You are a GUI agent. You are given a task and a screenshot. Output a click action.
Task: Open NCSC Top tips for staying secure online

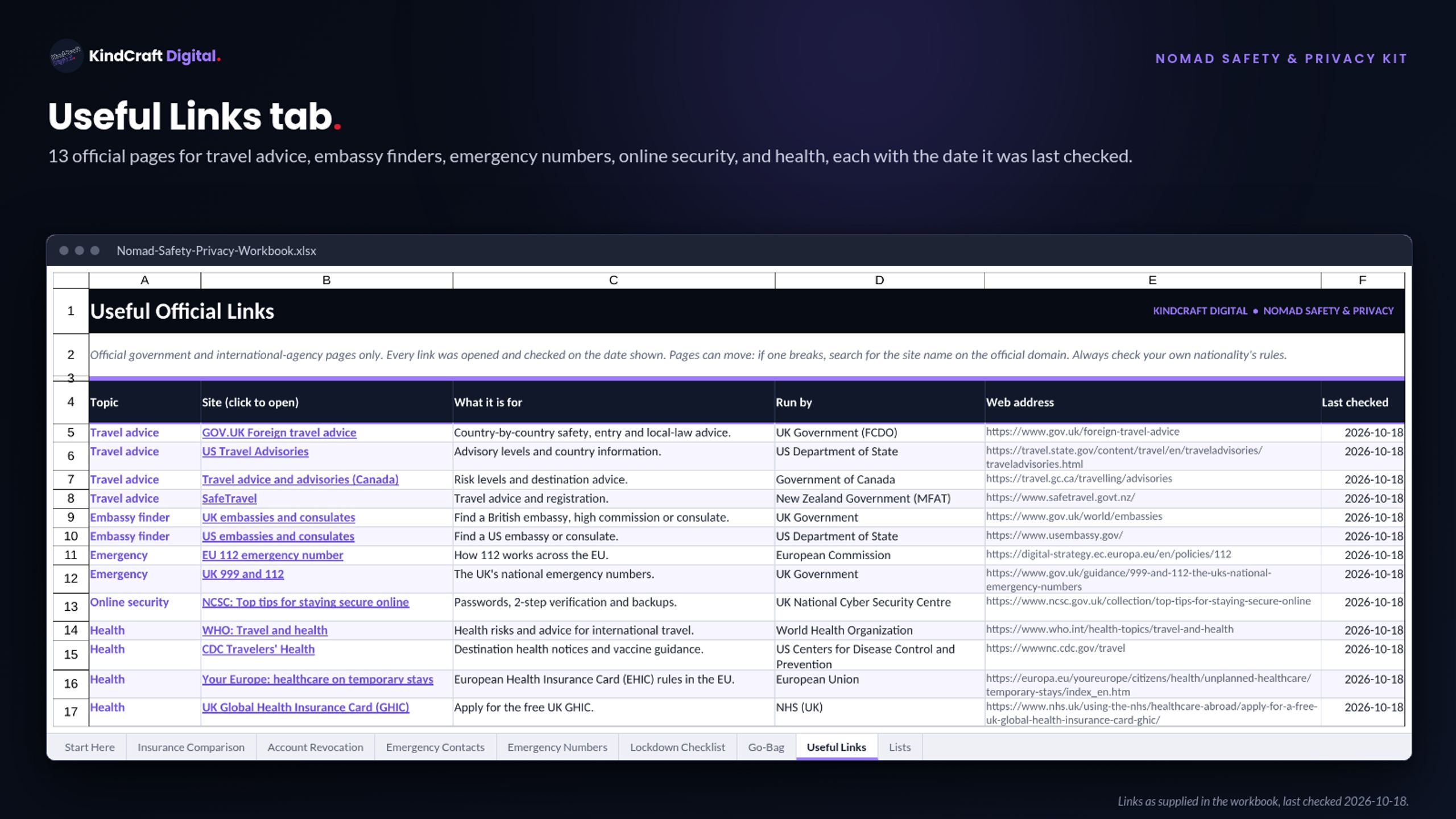point(305,602)
